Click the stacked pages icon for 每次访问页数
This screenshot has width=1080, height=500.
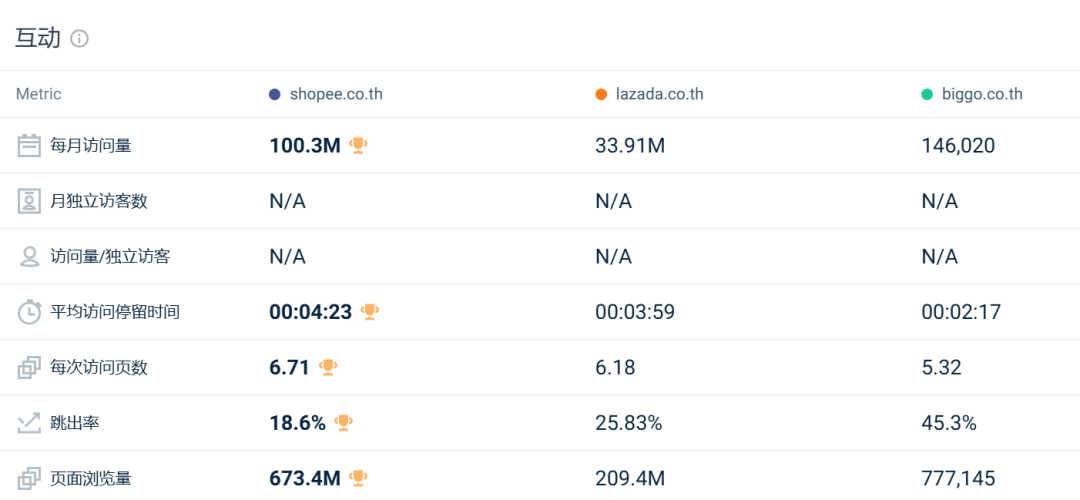tap(29, 368)
